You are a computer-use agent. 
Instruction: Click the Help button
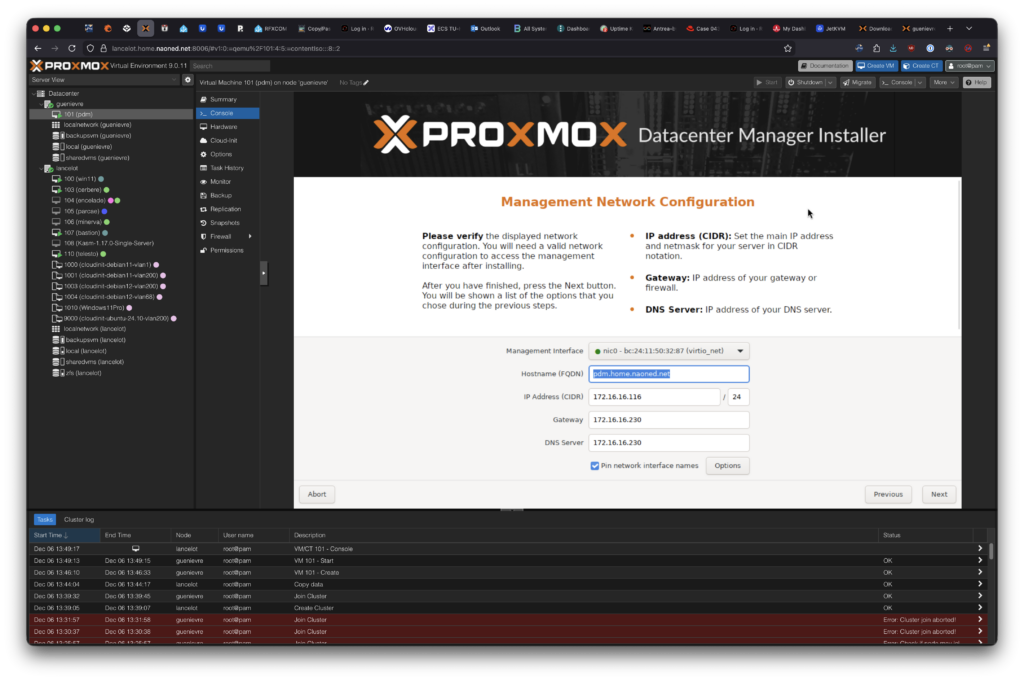pos(976,82)
